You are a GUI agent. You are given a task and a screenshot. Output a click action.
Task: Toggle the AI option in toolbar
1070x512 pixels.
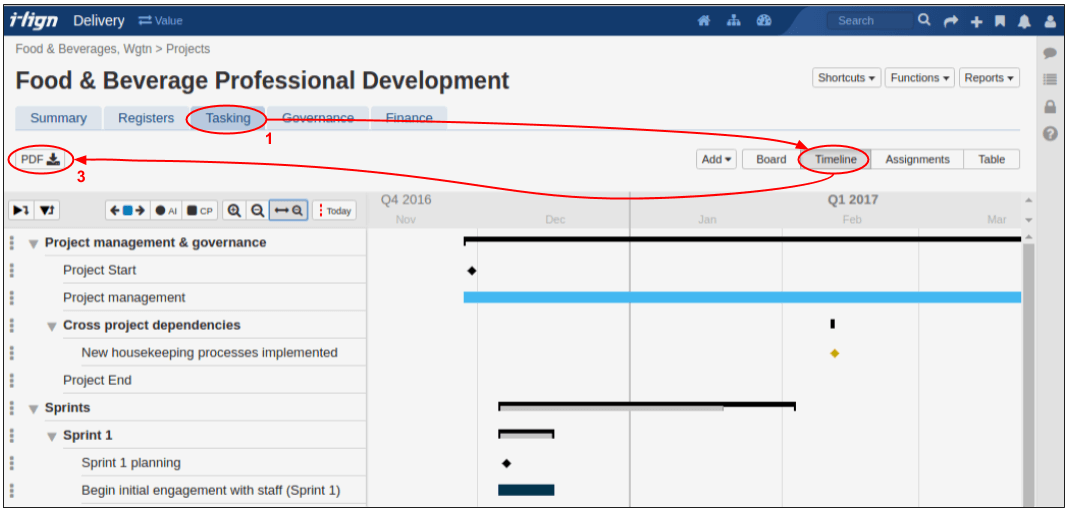(166, 211)
